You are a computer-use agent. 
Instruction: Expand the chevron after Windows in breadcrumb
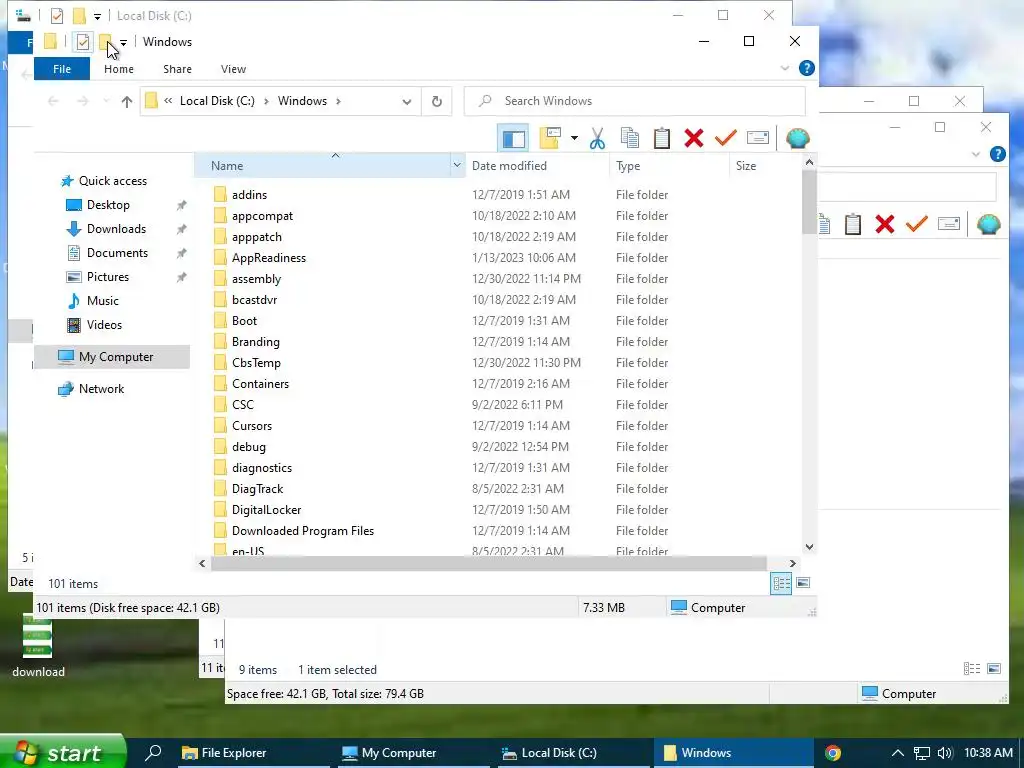click(338, 101)
